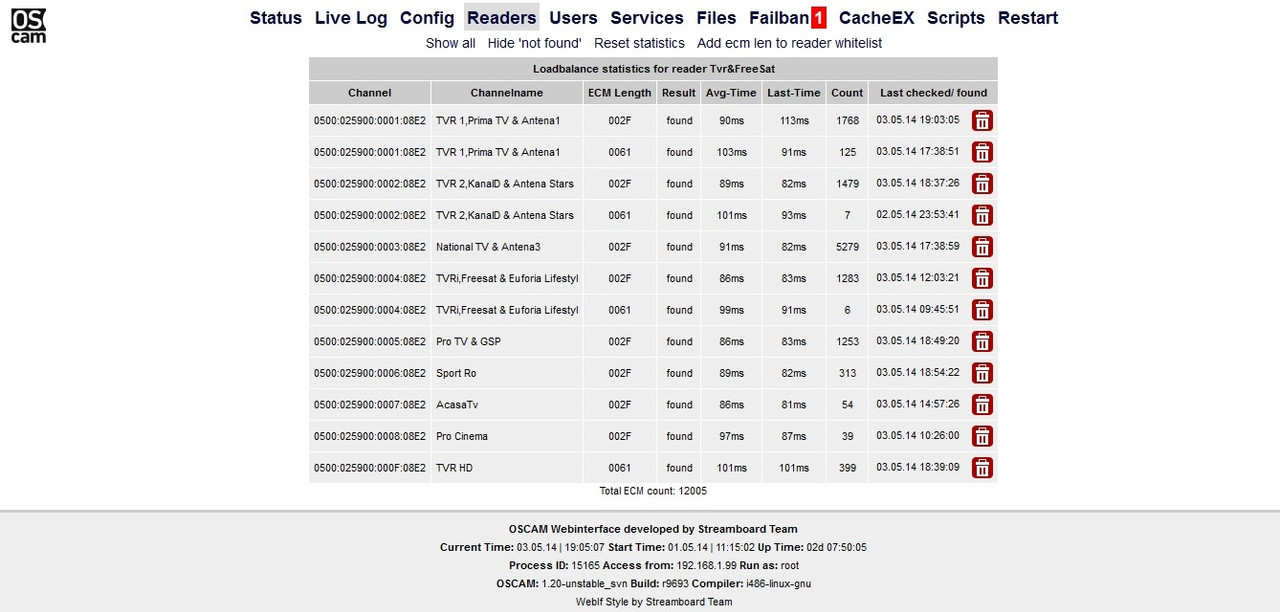Delete the TVR HD row
The width and height of the screenshot is (1280, 612).
tap(983, 468)
